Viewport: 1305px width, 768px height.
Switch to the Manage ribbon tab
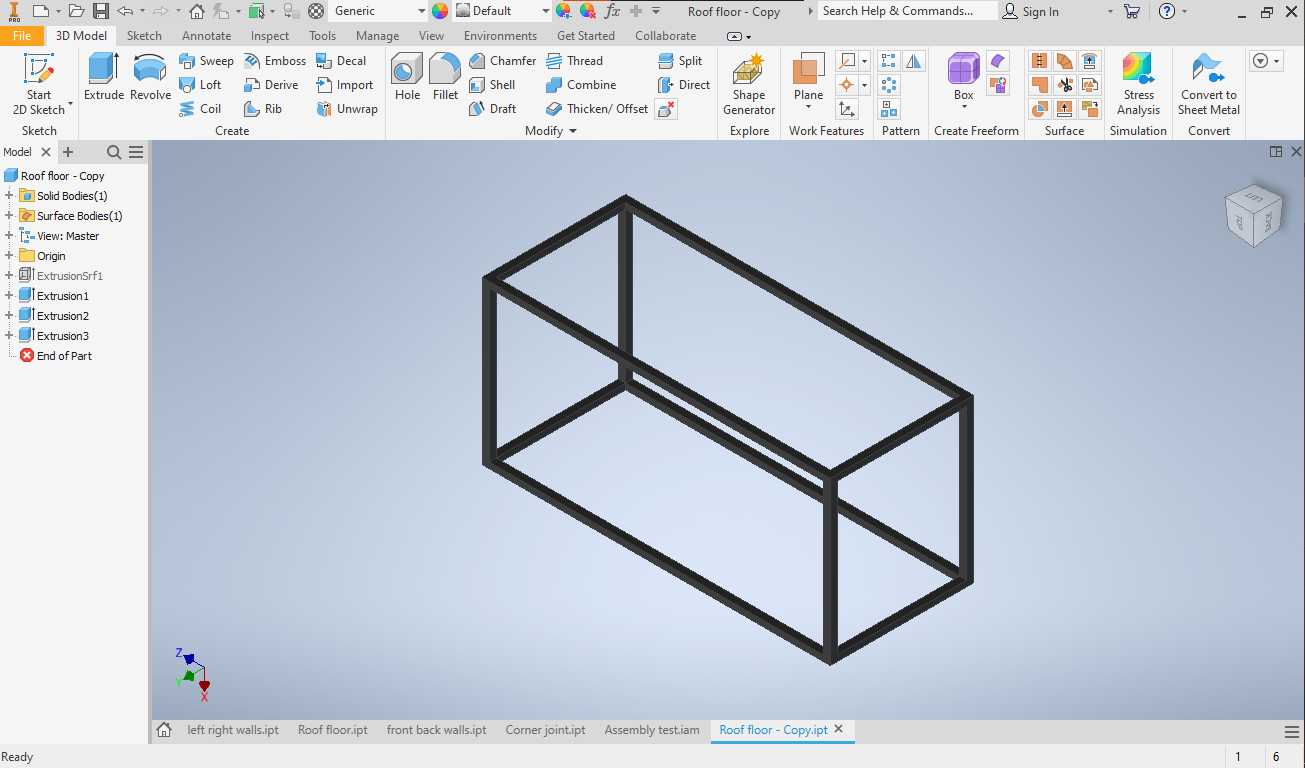[x=377, y=36]
